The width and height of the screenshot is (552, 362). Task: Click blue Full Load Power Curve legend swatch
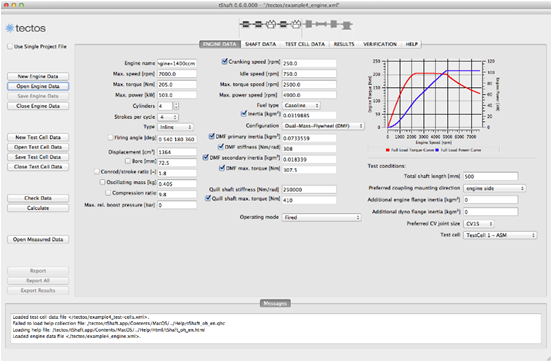click(x=437, y=150)
